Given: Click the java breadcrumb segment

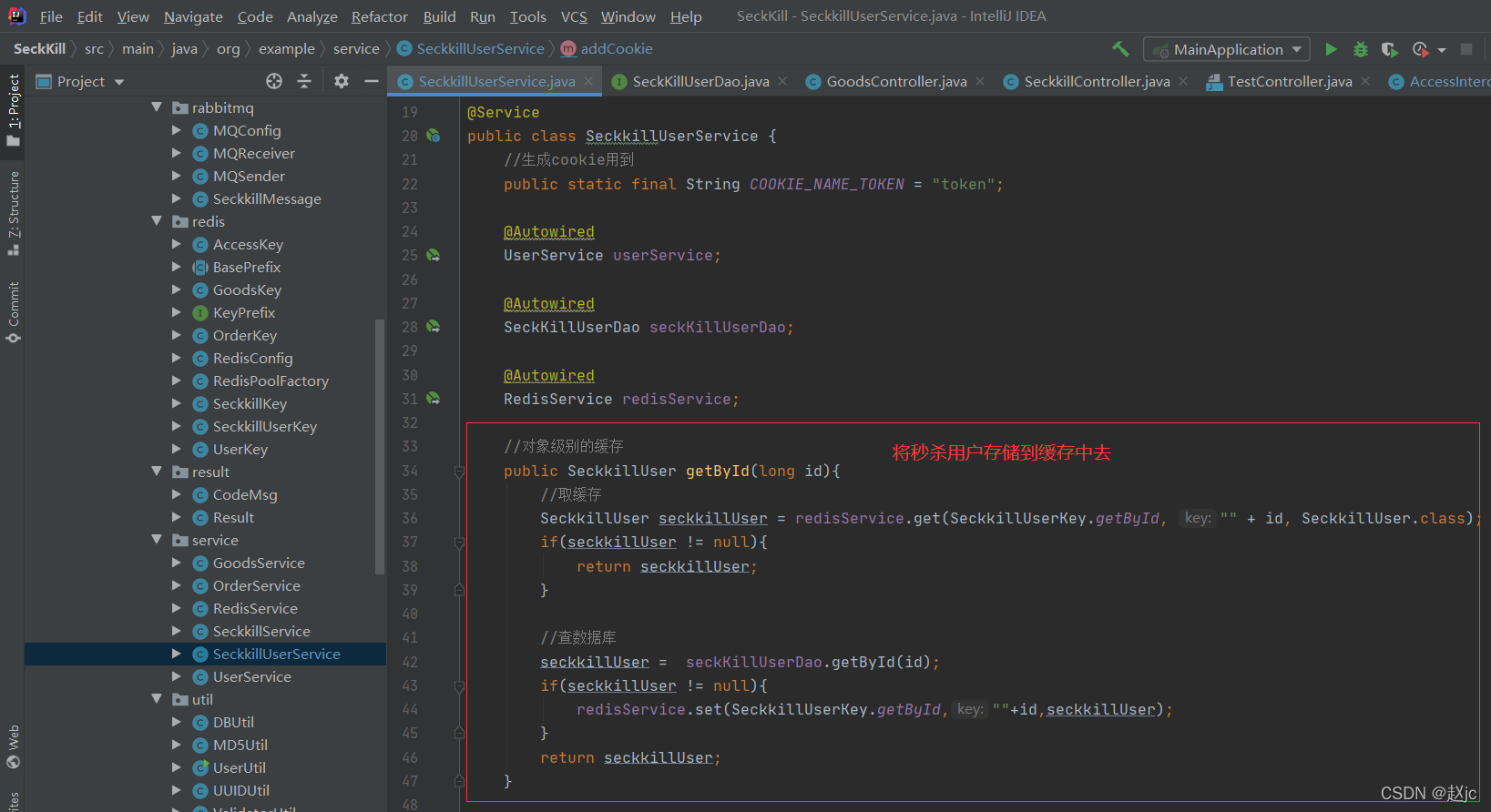Looking at the screenshot, I should [x=184, y=49].
